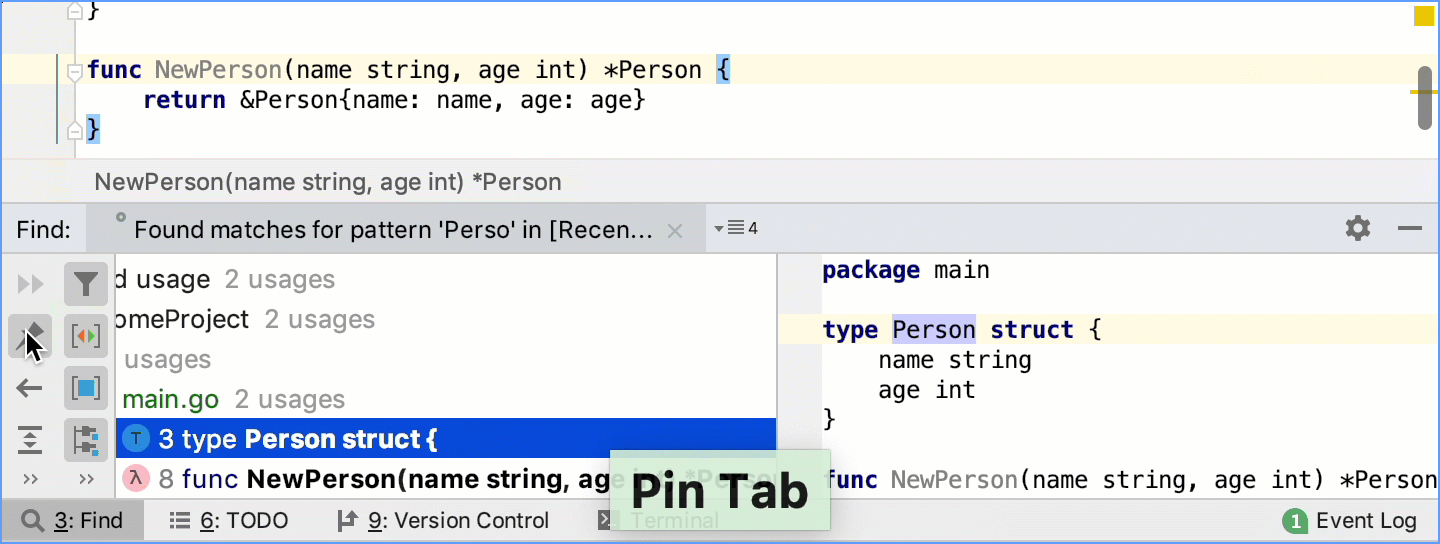
Task: Click the back arrow in Find toolbar
Action: [x=30, y=388]
